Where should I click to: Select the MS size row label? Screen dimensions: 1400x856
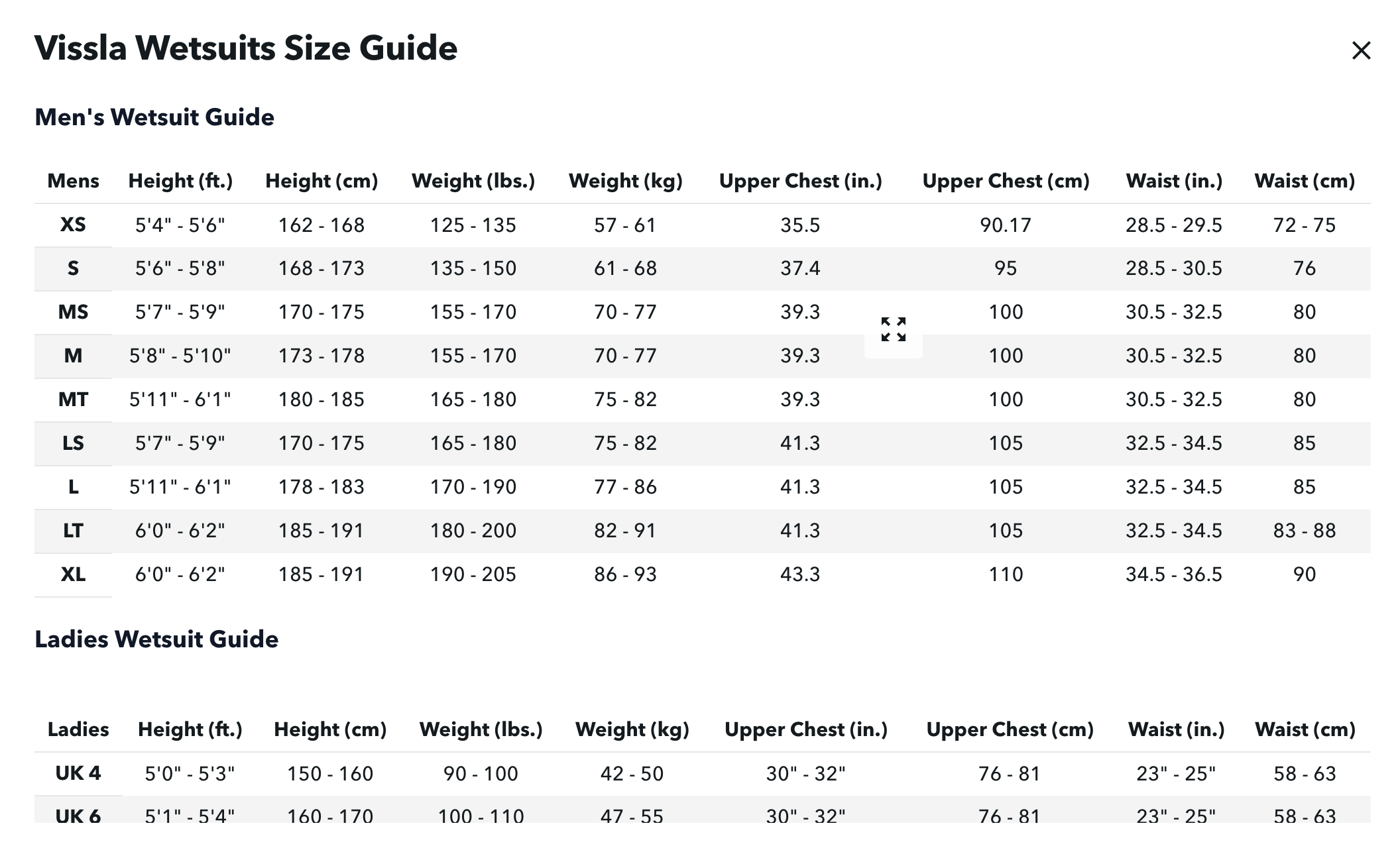click(73, 312)
